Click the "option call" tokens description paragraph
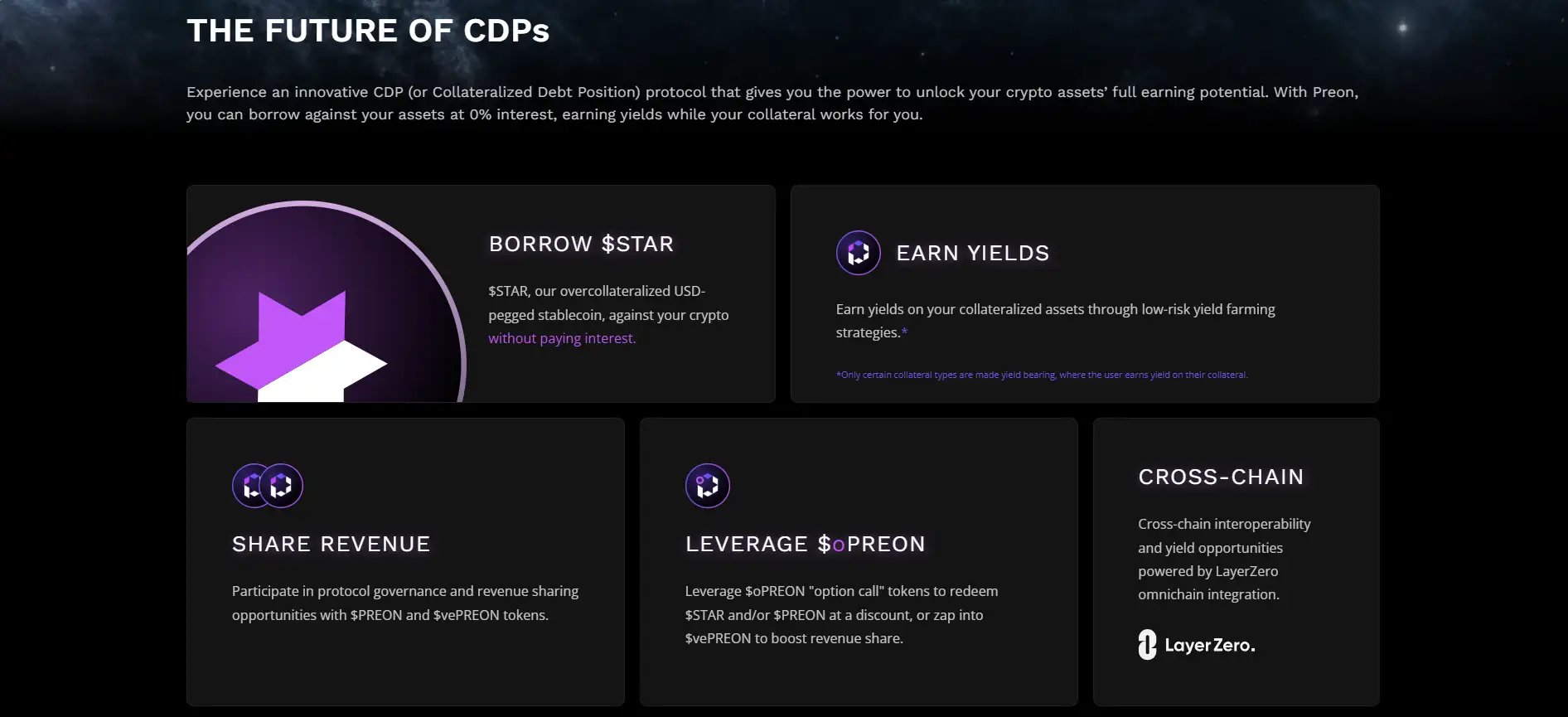 (x=840, y=614)
